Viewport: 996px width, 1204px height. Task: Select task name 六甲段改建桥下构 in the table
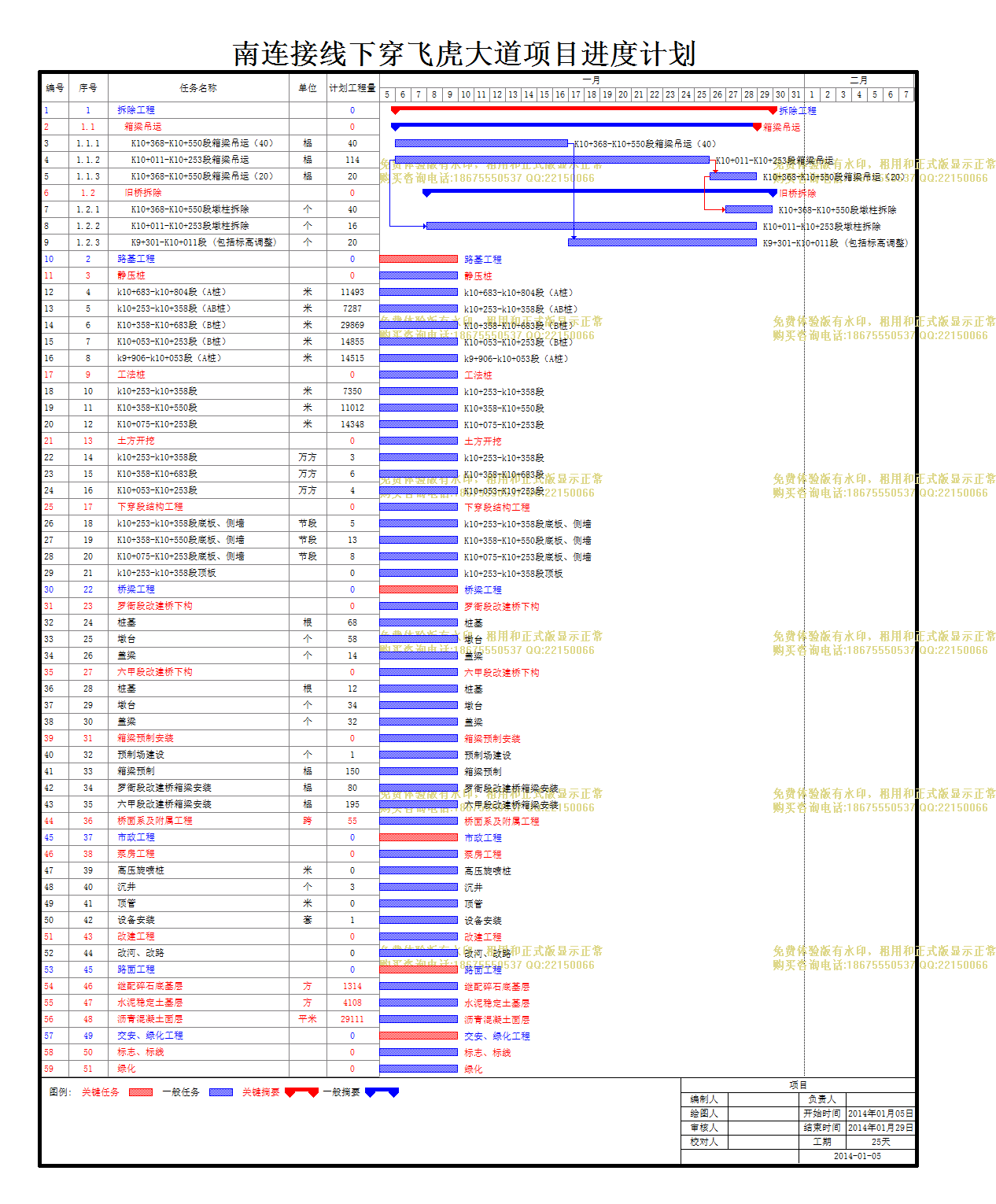click(155, 672)
